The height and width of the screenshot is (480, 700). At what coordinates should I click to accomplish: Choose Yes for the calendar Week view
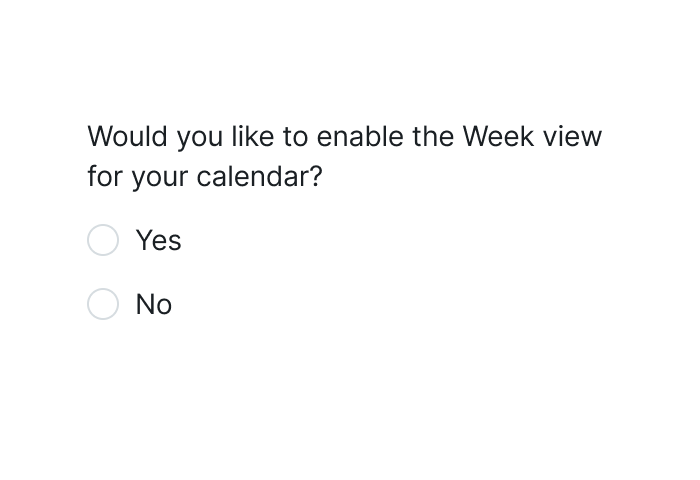(x=103, y=240)
